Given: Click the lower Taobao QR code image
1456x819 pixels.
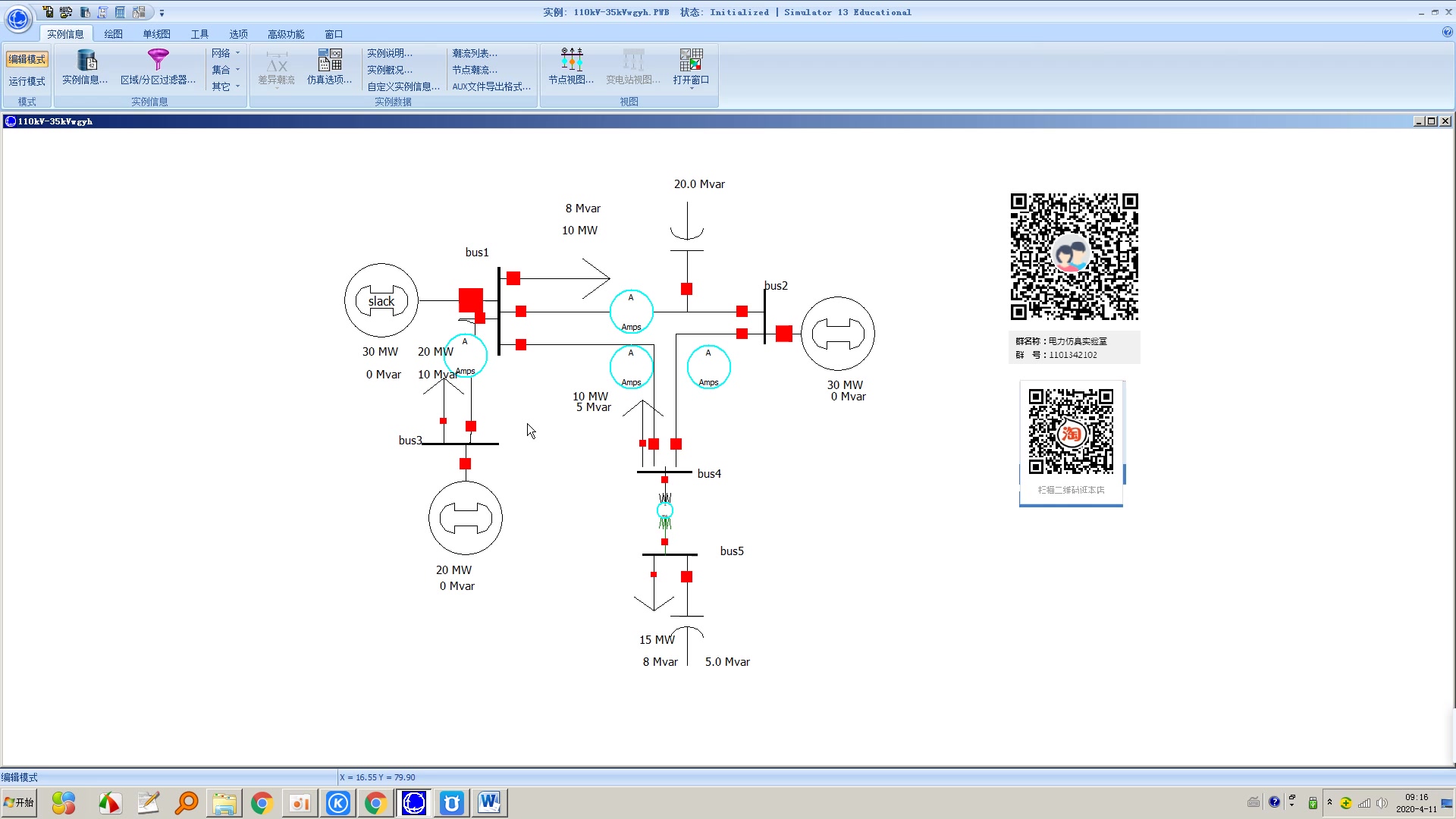Looking at the screenshot, I should (x=1071, y=431).
